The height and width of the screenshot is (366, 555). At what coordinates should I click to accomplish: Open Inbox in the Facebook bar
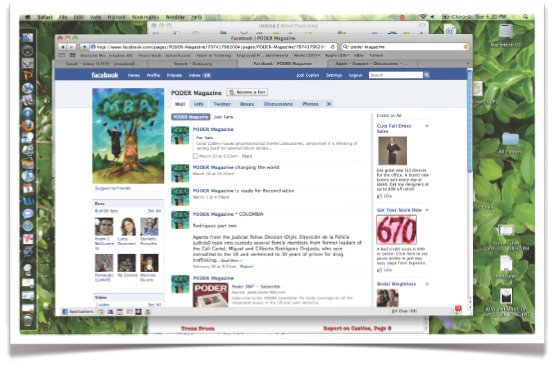point(200,75)
